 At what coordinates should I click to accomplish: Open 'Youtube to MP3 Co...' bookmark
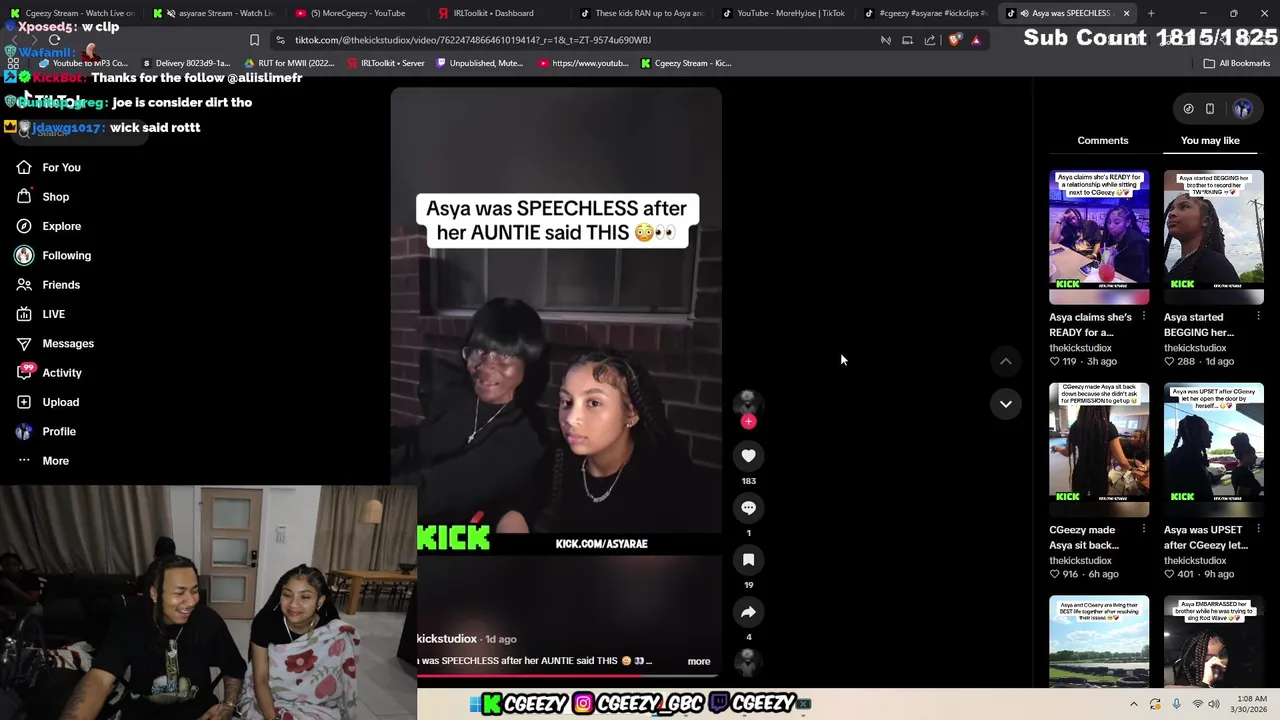[x=83, y=63]
